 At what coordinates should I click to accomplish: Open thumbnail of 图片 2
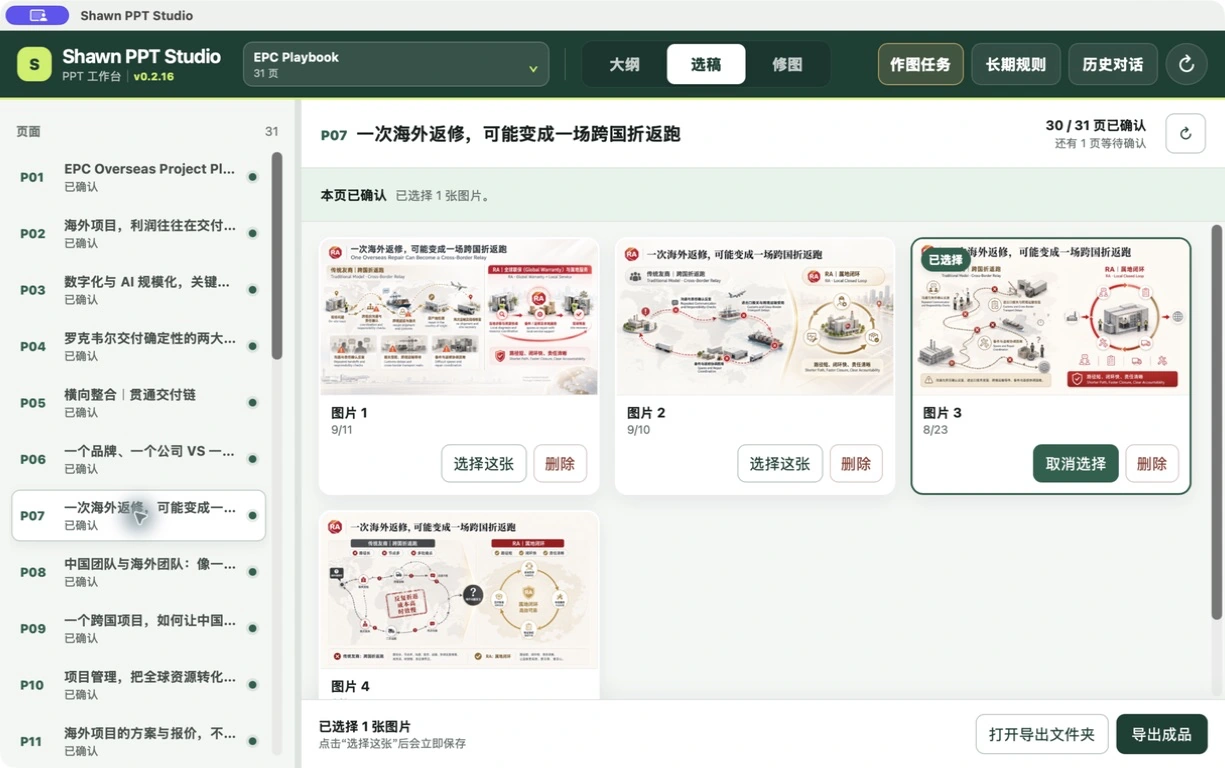pos(755,316)
